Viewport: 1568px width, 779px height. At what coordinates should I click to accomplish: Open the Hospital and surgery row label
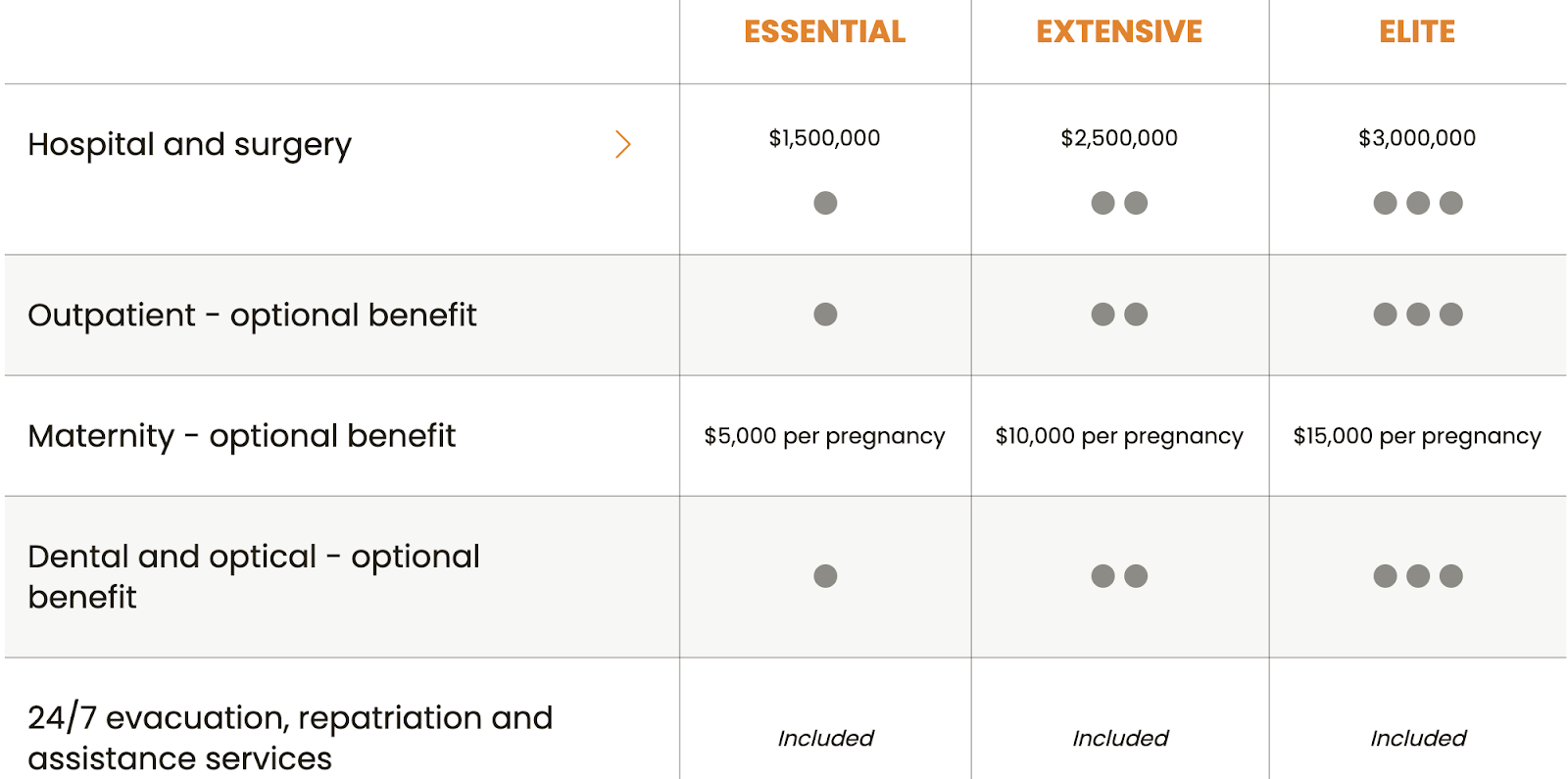click(x=189, y=144)
